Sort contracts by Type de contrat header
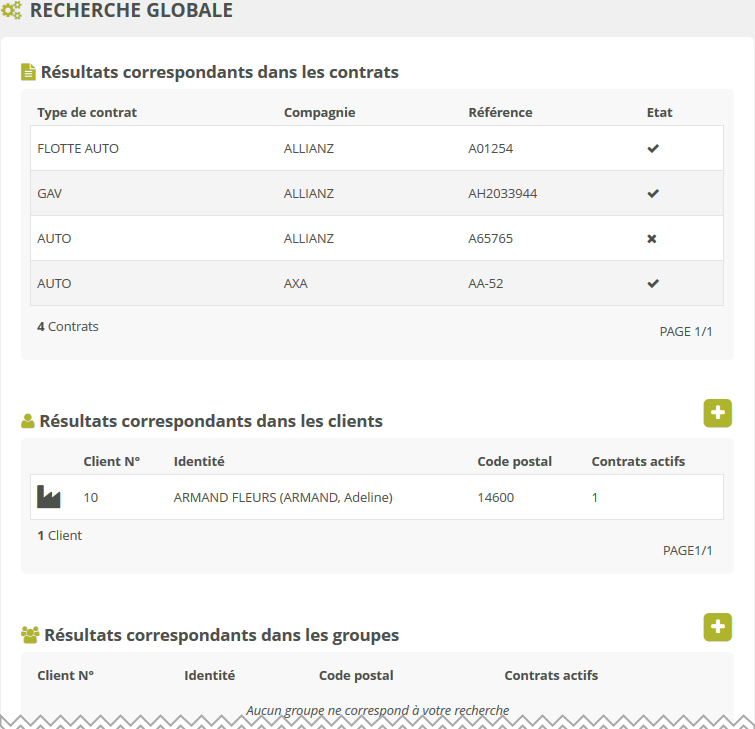 pyautogui.click(x=87, y=112)
